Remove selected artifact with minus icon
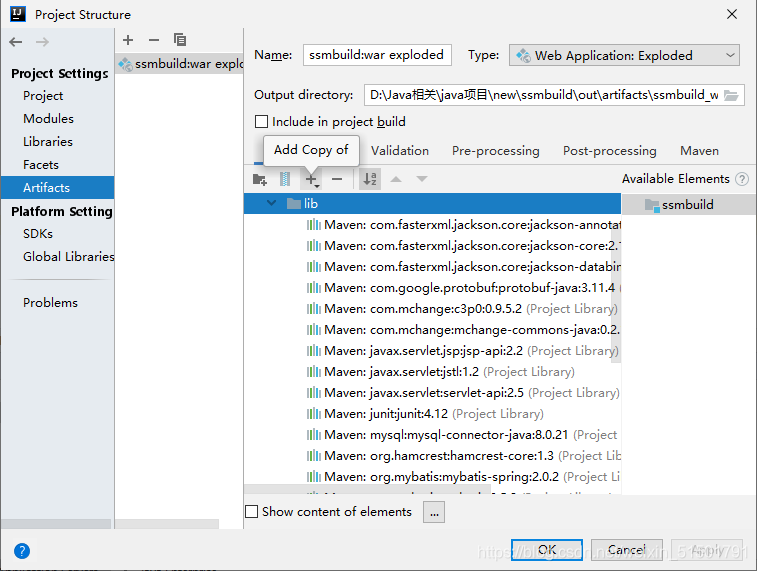Viewport: 757px width, 571px height. [154, 40]
